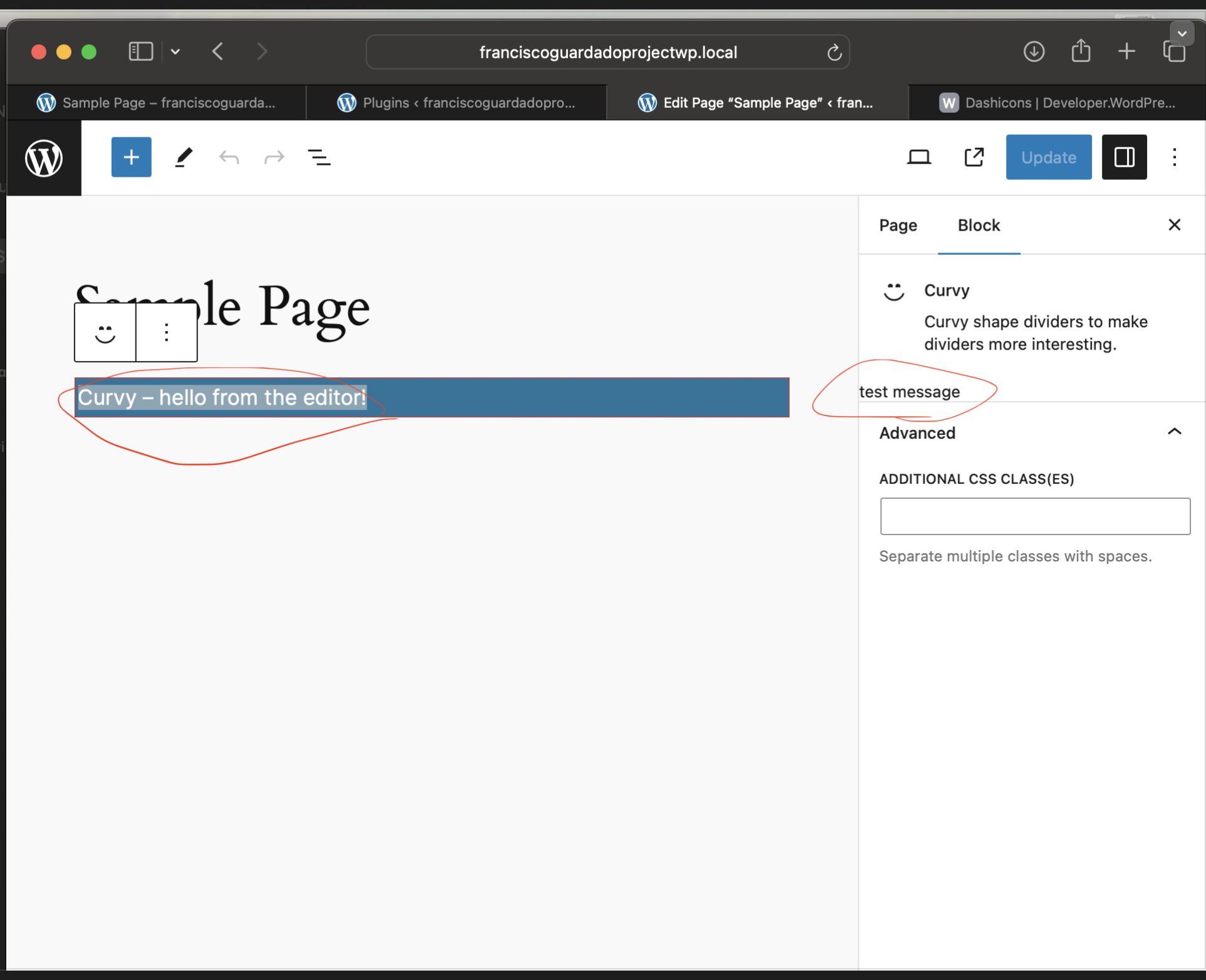Go forward in Safari history

[262, 51]
